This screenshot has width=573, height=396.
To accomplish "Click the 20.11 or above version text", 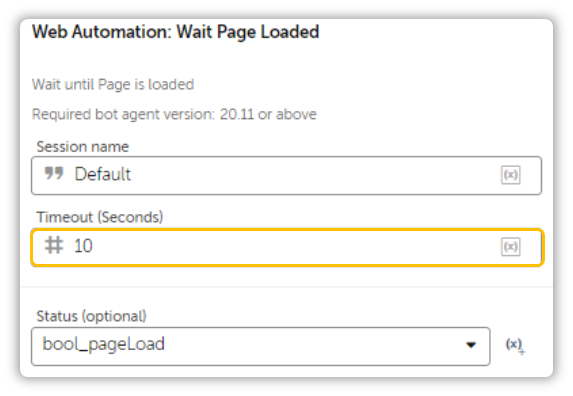I will click(268, 114).
